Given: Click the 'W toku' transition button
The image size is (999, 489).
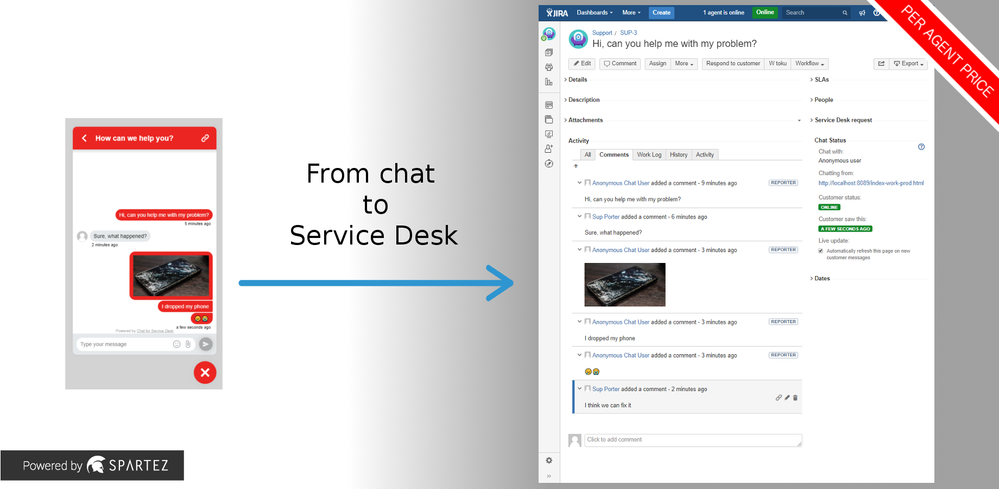Looking at the screenshot, I should pos(777,64).
